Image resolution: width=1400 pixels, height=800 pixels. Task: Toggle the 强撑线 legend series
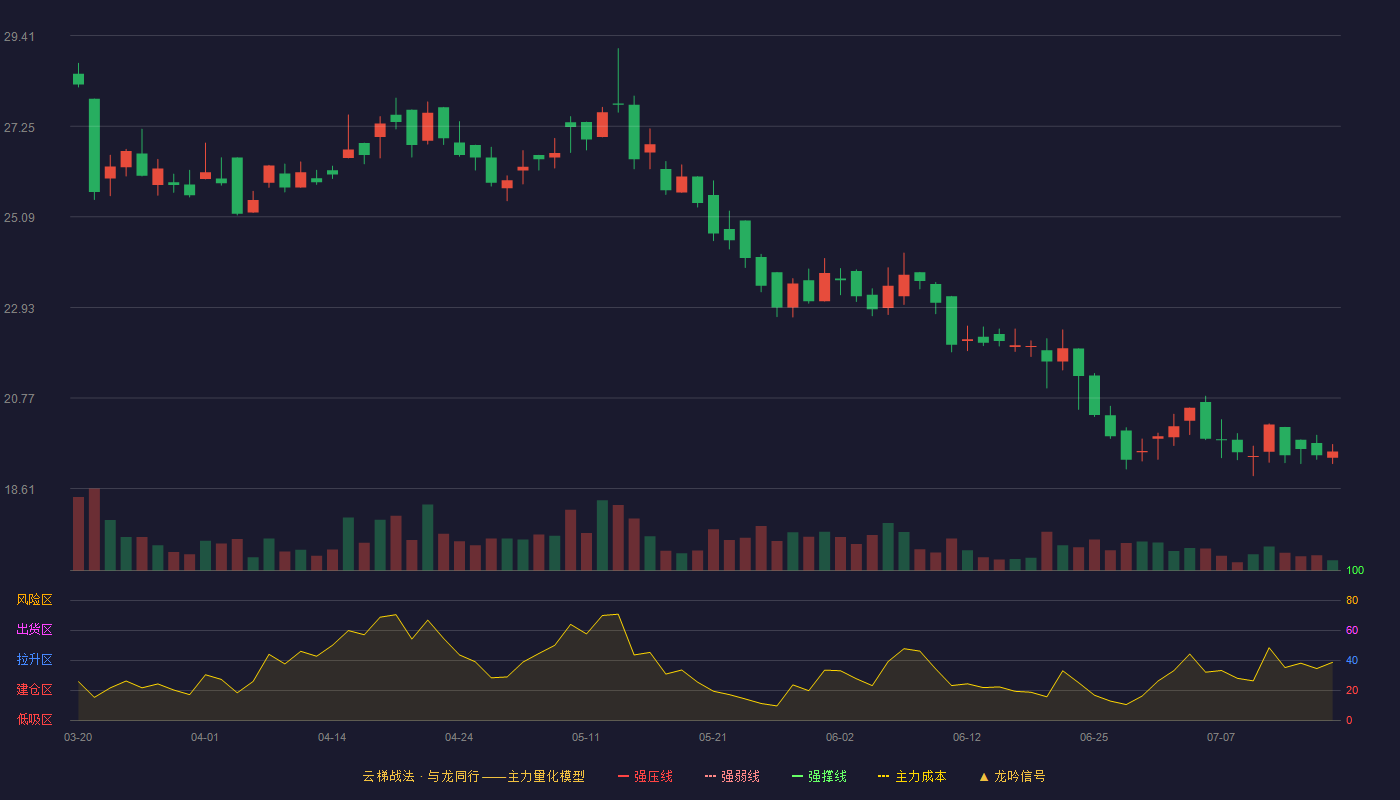tap(819, 776)
